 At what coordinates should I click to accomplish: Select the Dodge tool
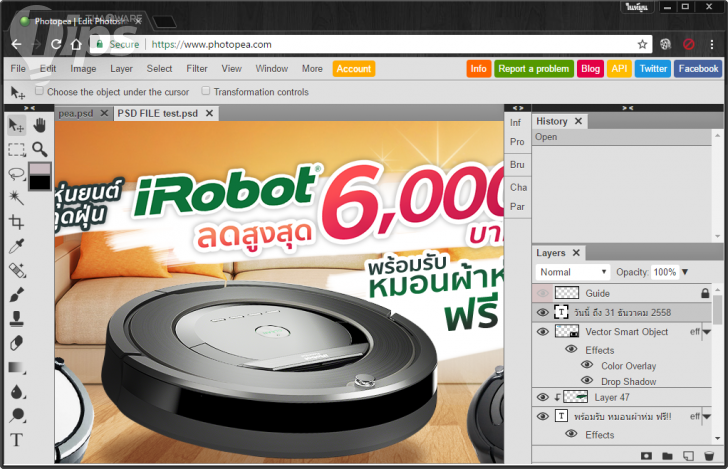pyautogui.click(x=17, y=415)
